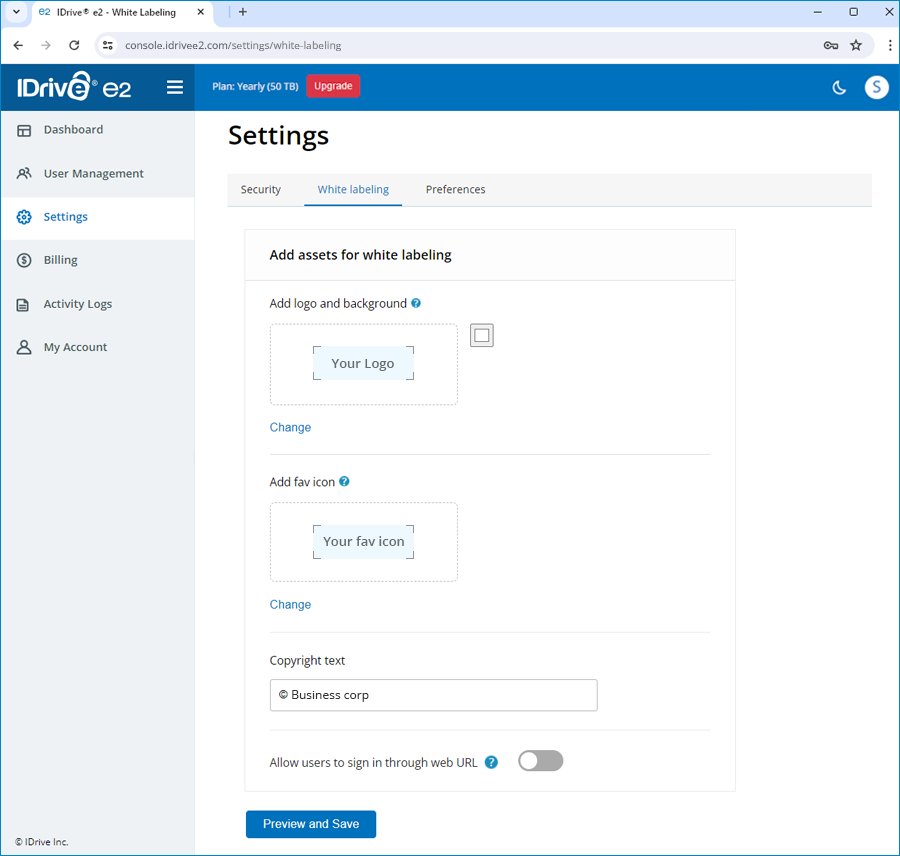Show help for Add fav icon

point(344,482)
